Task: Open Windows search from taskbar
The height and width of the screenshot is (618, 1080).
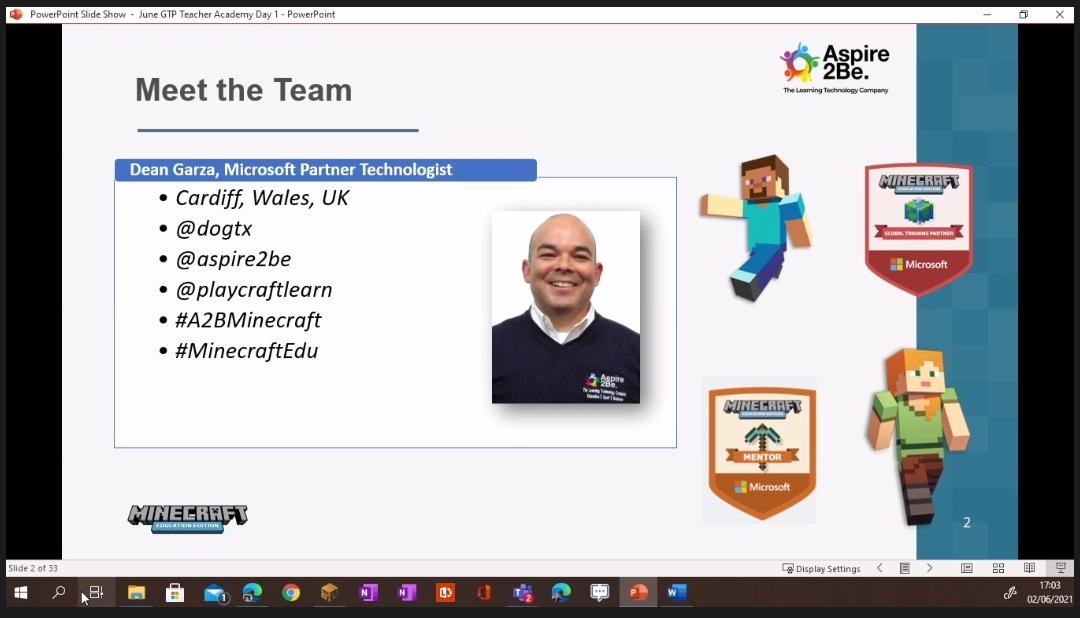Action: (59, 593)
